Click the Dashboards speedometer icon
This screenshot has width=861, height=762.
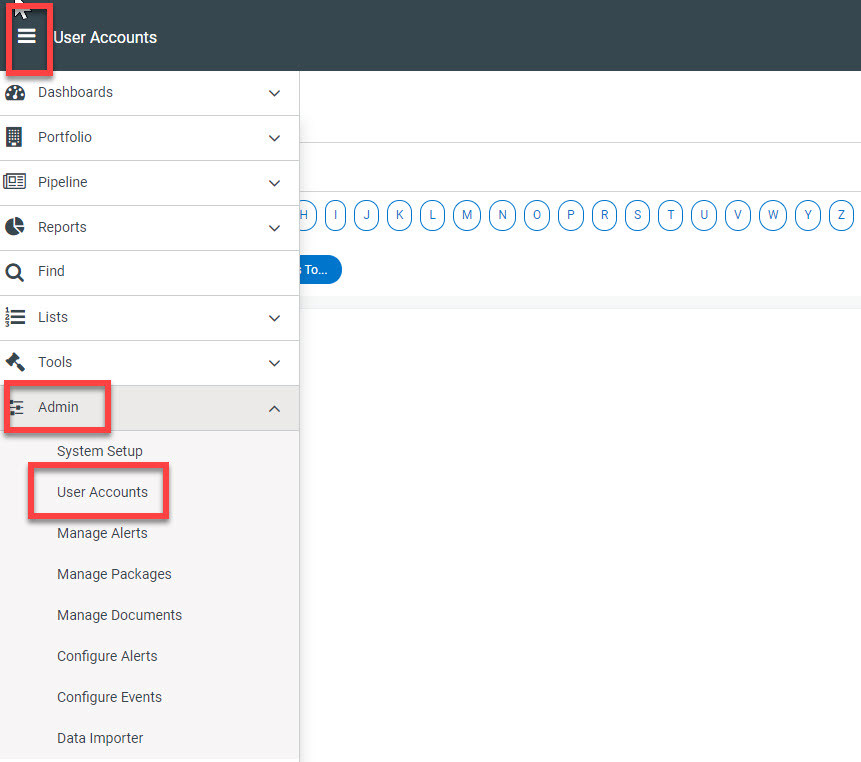(16, 92)
